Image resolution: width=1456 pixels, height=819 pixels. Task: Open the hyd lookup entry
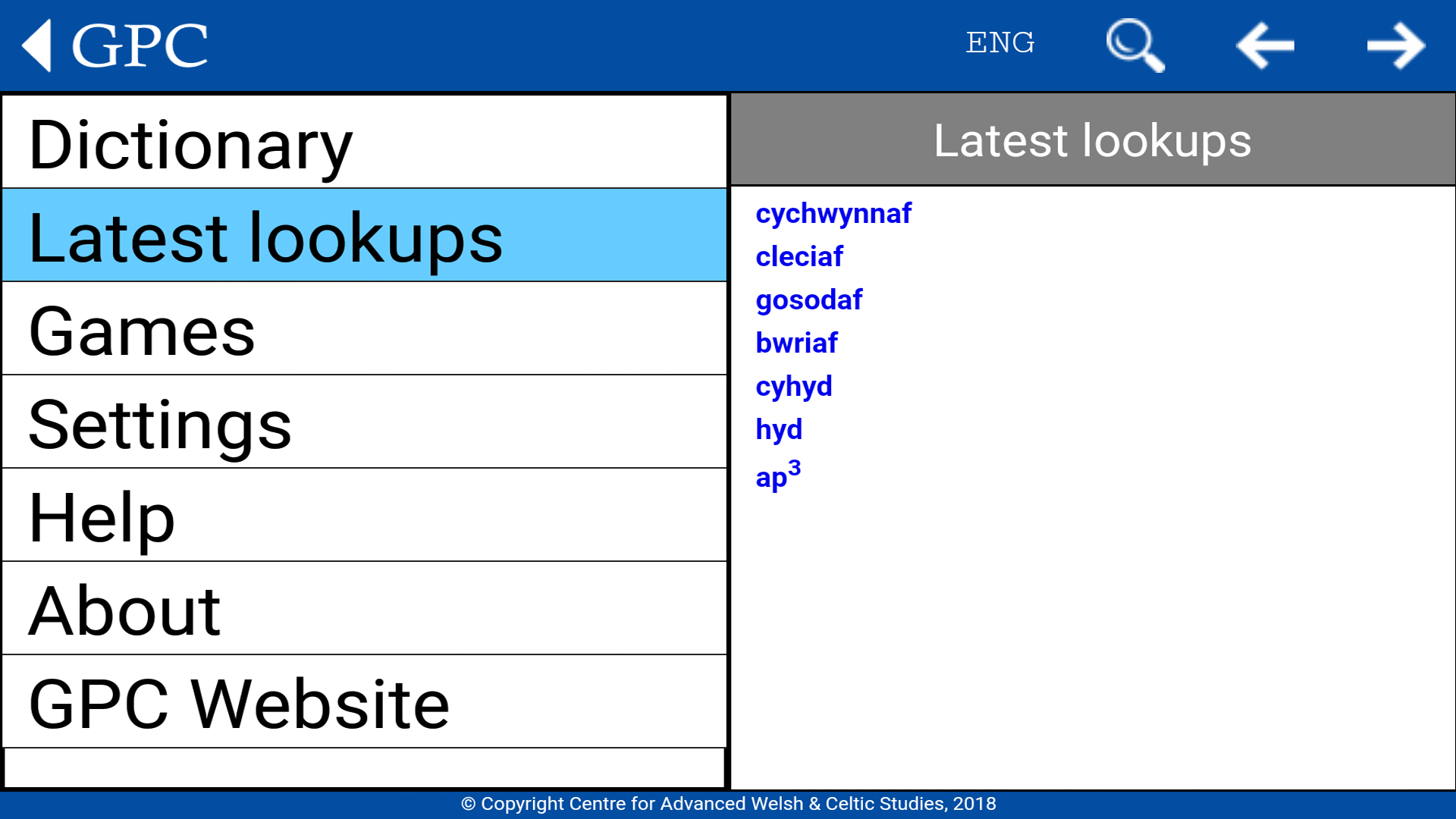pyautogui.click(x=778, y=430)
